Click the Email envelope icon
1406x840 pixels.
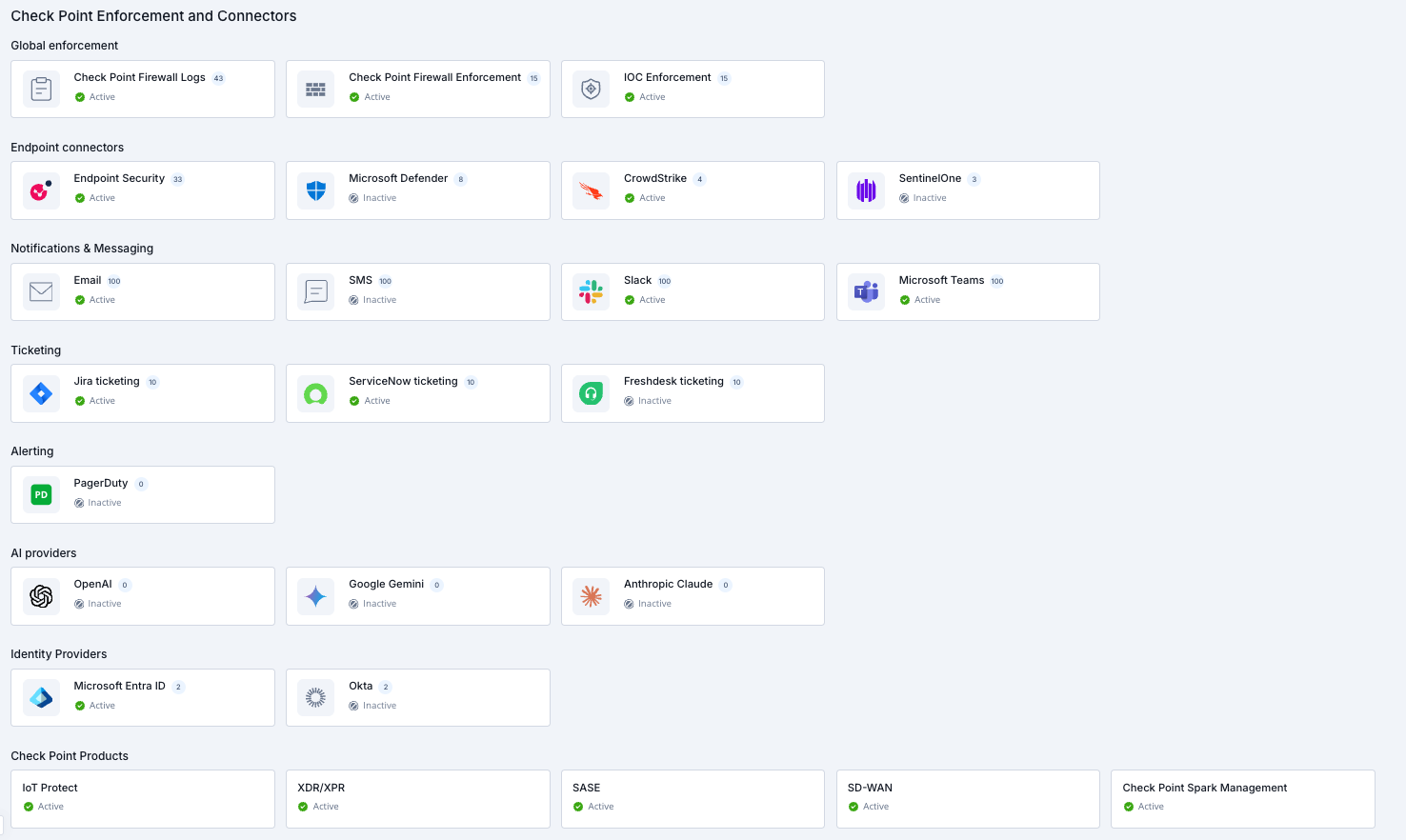click(x=41, y=291)
